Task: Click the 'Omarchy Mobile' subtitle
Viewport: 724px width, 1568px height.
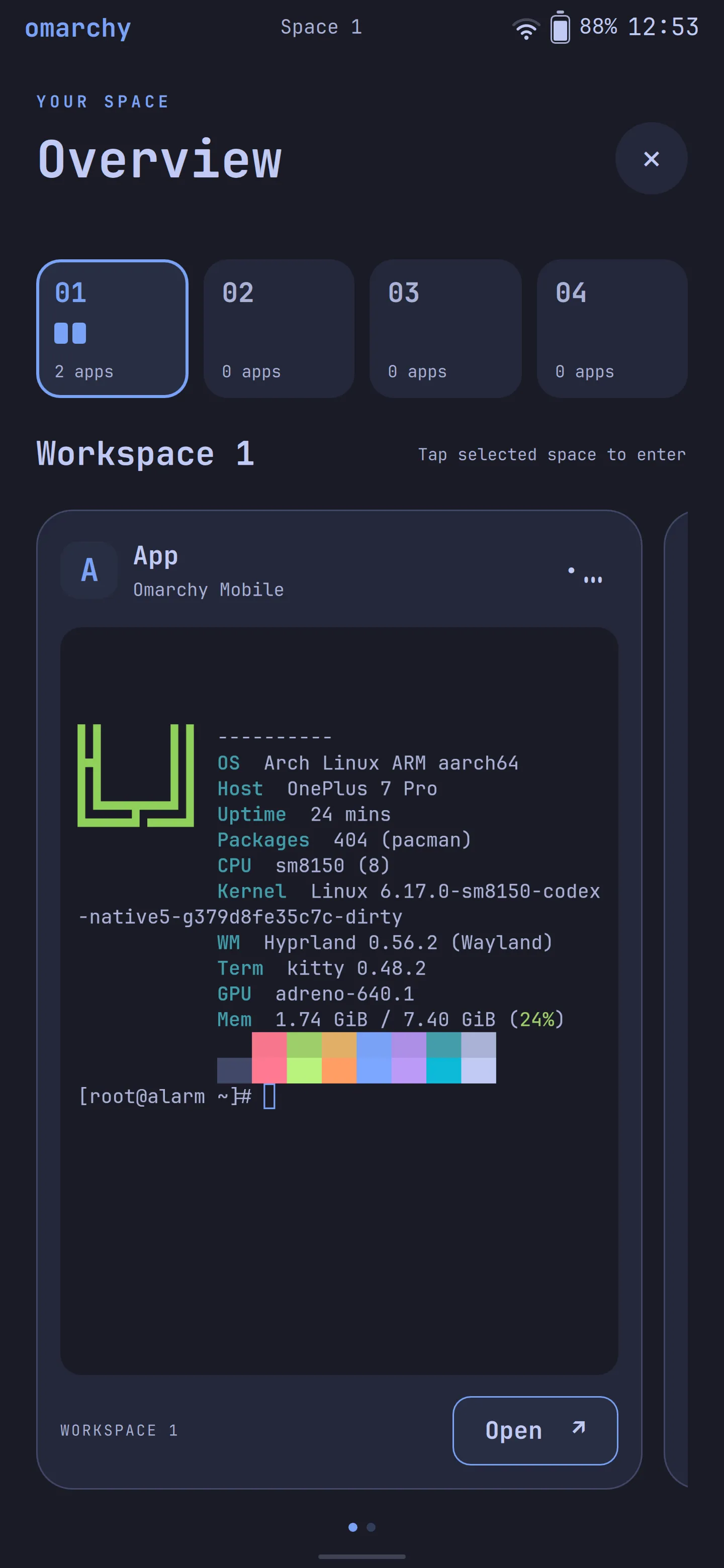Action: (x=208, y=589)
